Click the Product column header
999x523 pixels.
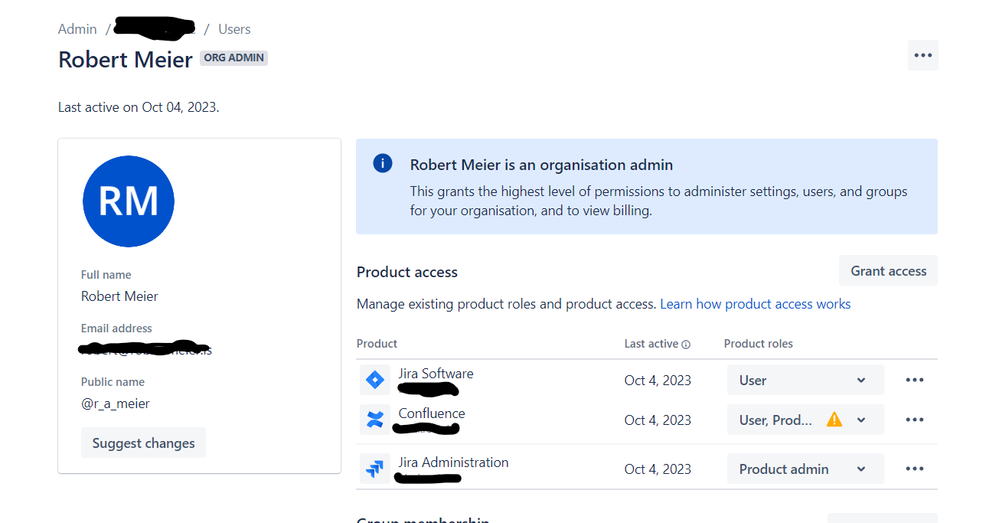[377, 344]
